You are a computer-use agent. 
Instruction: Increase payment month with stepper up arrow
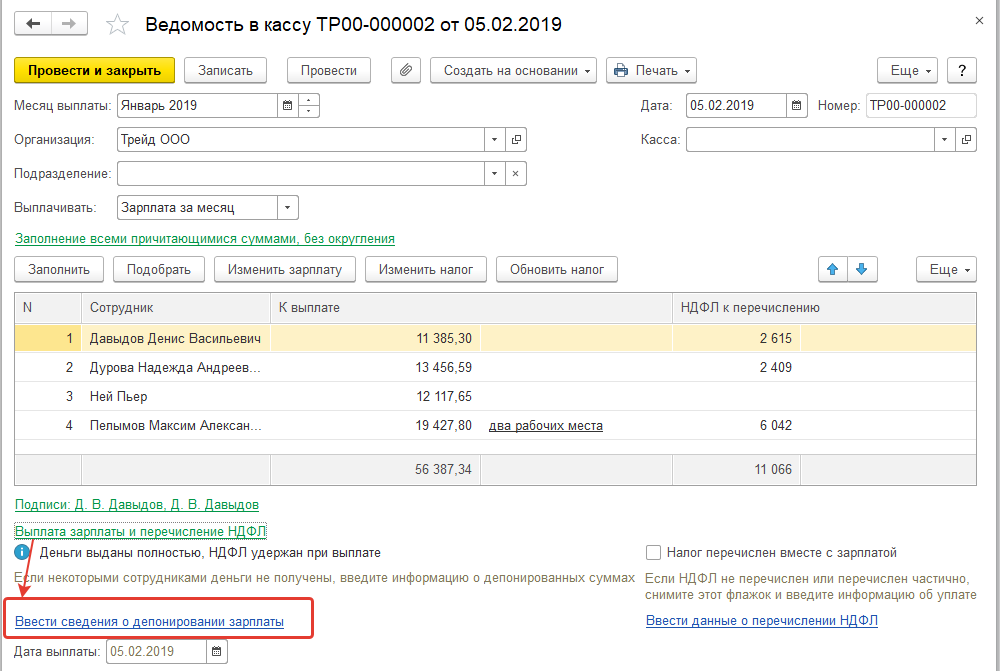tap(309, 99)
